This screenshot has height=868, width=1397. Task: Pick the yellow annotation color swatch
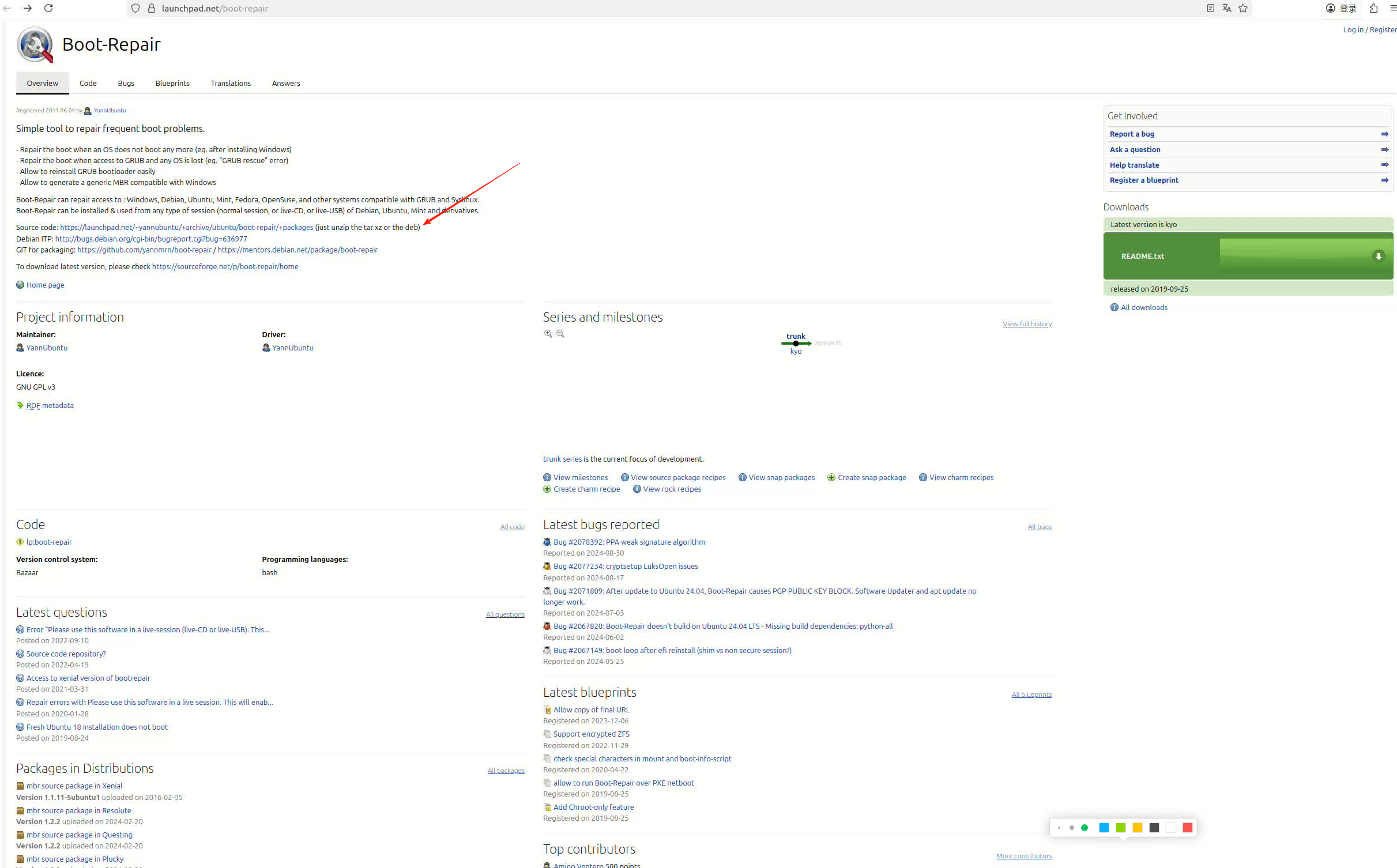point(1137,828)
